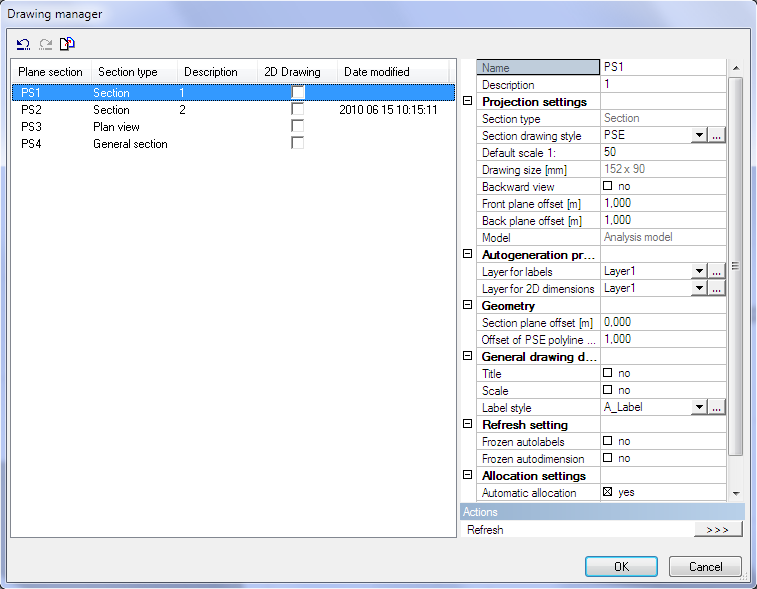
Task: Uncheck the Automatic allocation checkbox
Action: pos(607,492)
